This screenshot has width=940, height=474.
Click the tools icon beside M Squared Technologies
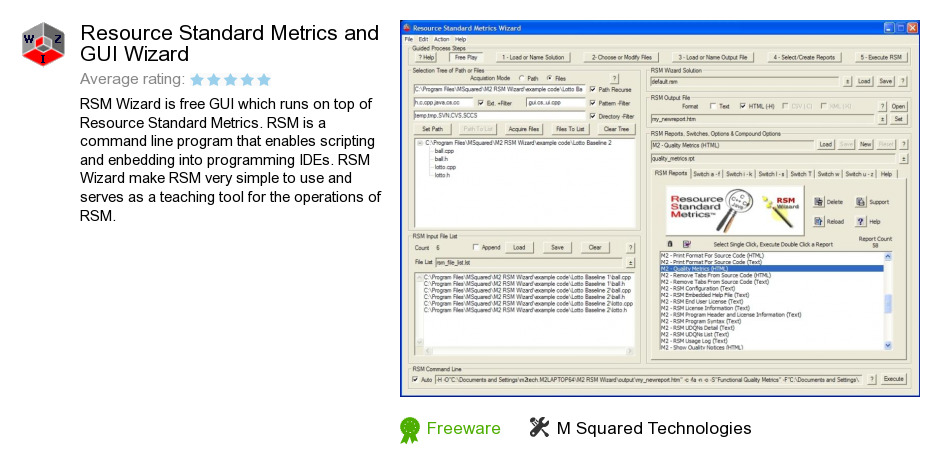tap(539, 427)
